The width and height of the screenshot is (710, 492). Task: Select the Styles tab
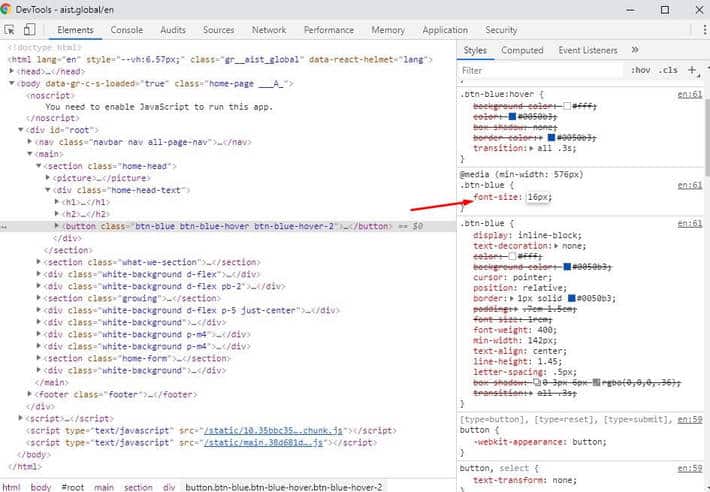(x=475, y=50)
